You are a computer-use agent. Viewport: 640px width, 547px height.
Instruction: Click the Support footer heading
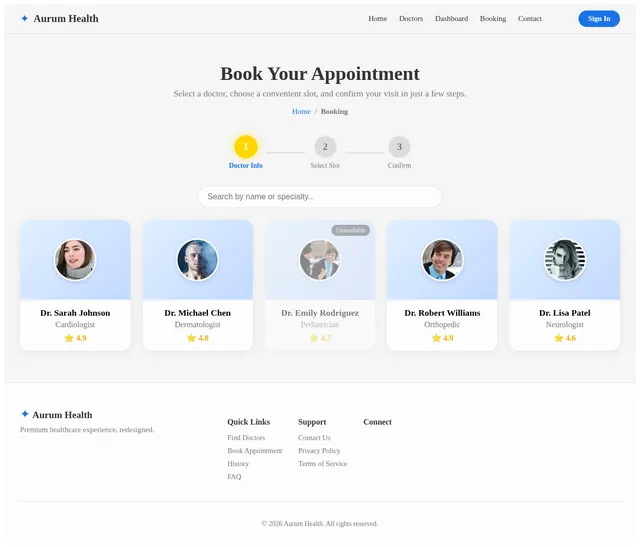pyautogui.click(x=312, y=422)
